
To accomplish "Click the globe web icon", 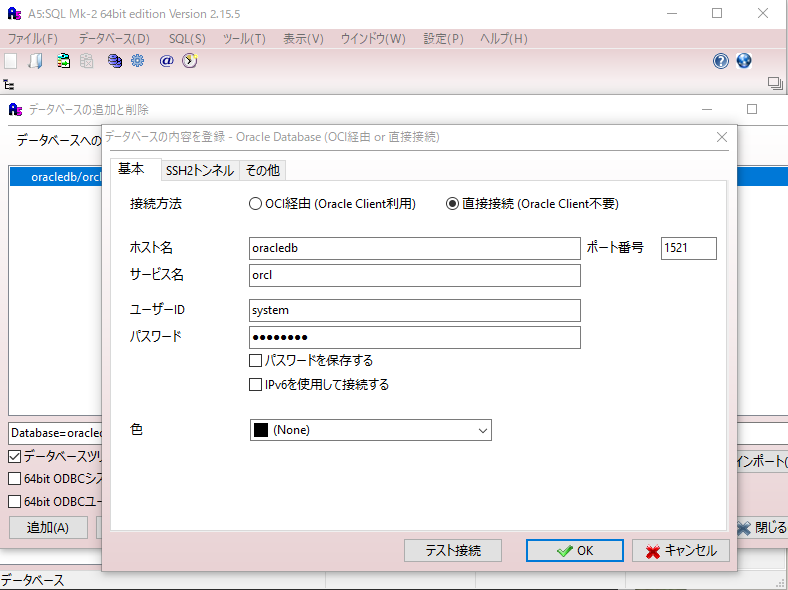I will click(x=744, y=61).
